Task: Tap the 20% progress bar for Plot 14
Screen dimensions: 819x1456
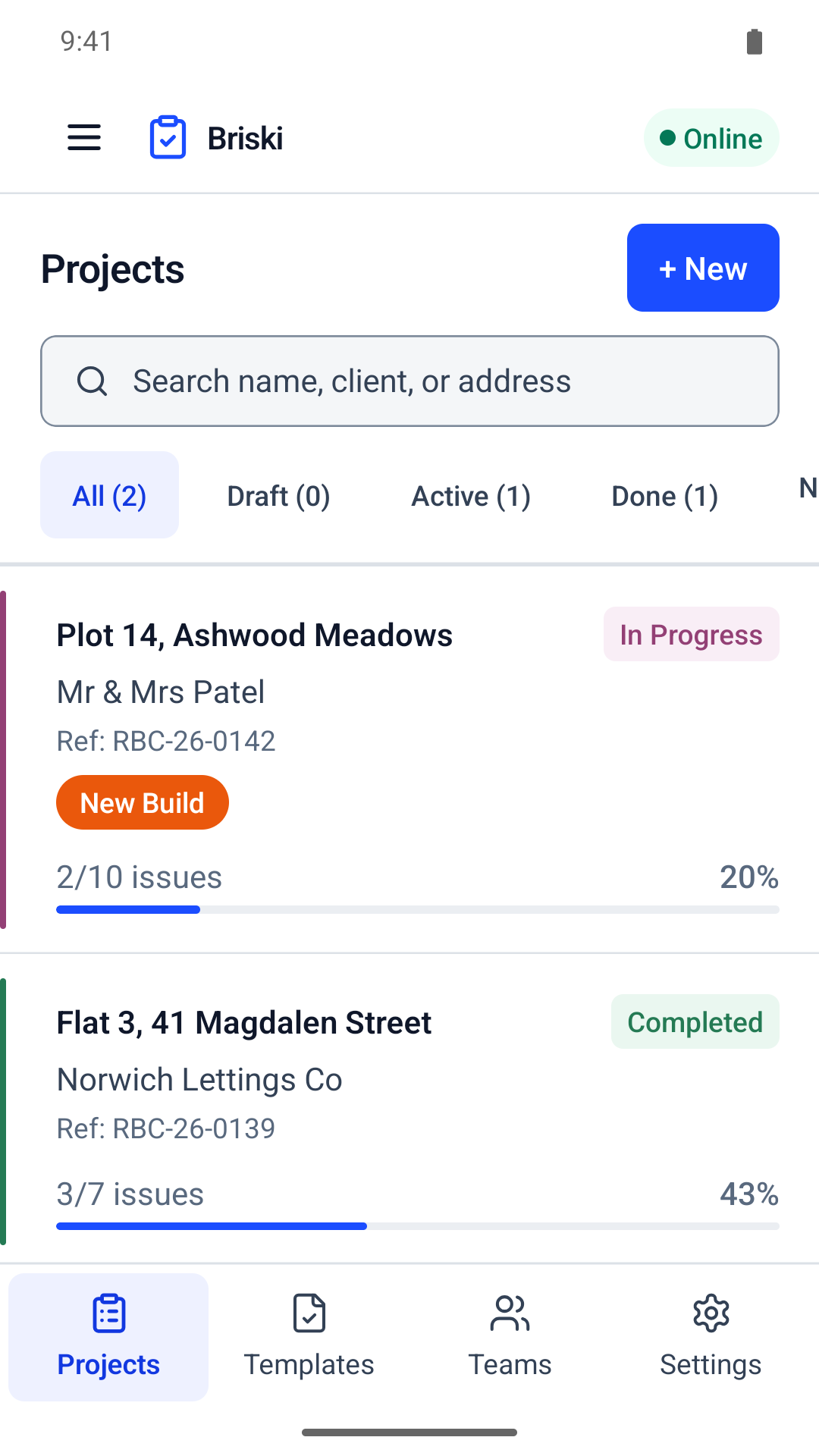Action: pyautogui.click(x=418, y=909)
